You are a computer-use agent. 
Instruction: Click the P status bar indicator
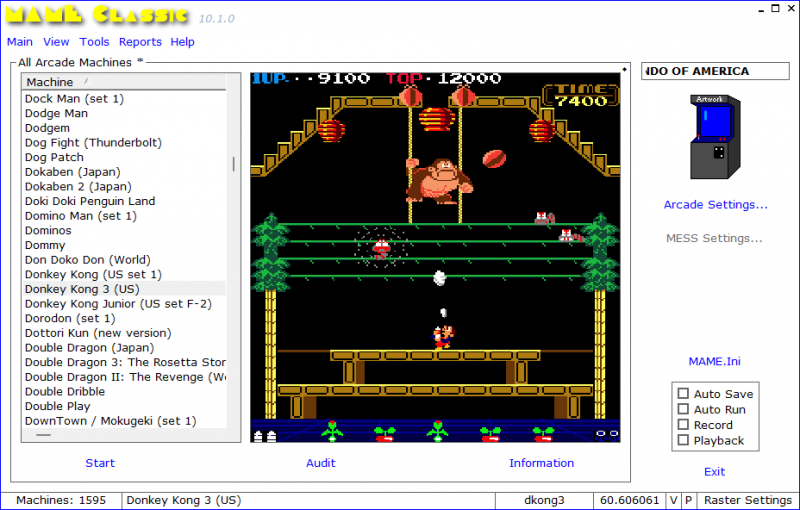[688, 500]
